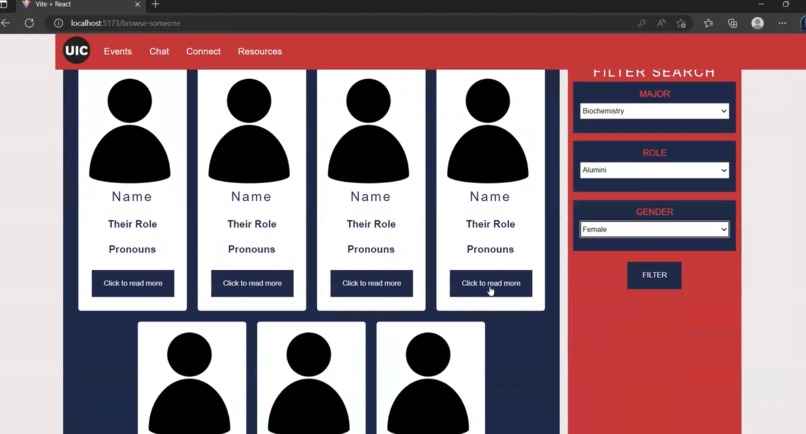
Task: Click the bottom-row left profile avatar
Action: pos(189,383)
